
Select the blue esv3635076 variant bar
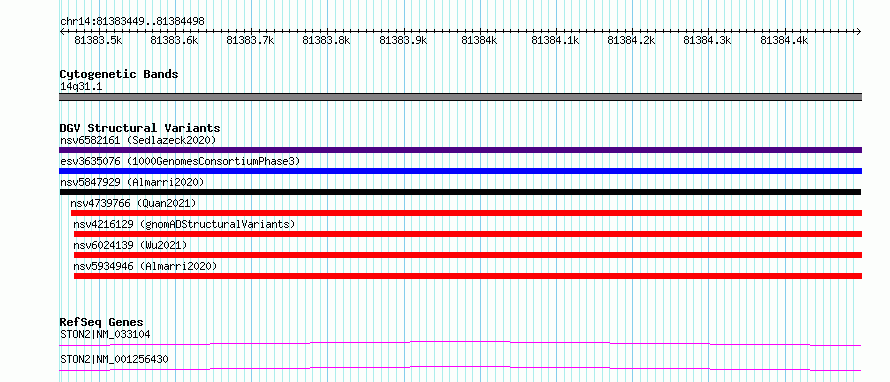460,171
